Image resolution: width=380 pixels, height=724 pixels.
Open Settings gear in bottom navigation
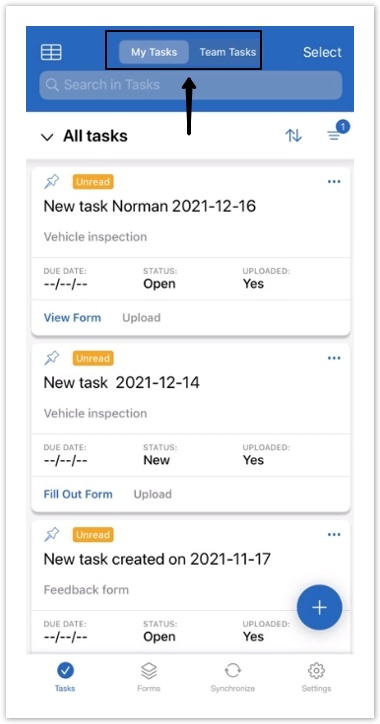click(x=316, y=677)
